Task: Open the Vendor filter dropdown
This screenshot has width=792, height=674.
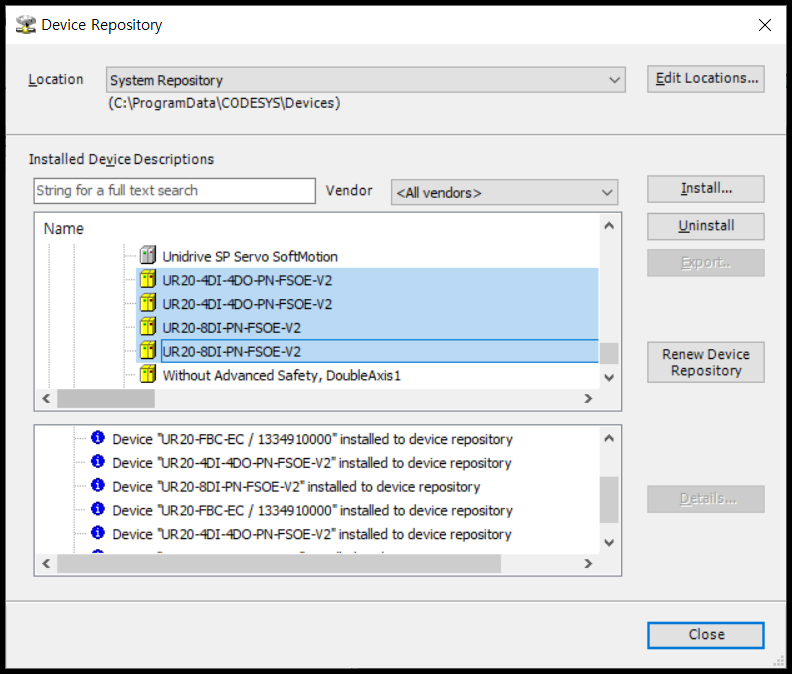Action: coord(504,192)
